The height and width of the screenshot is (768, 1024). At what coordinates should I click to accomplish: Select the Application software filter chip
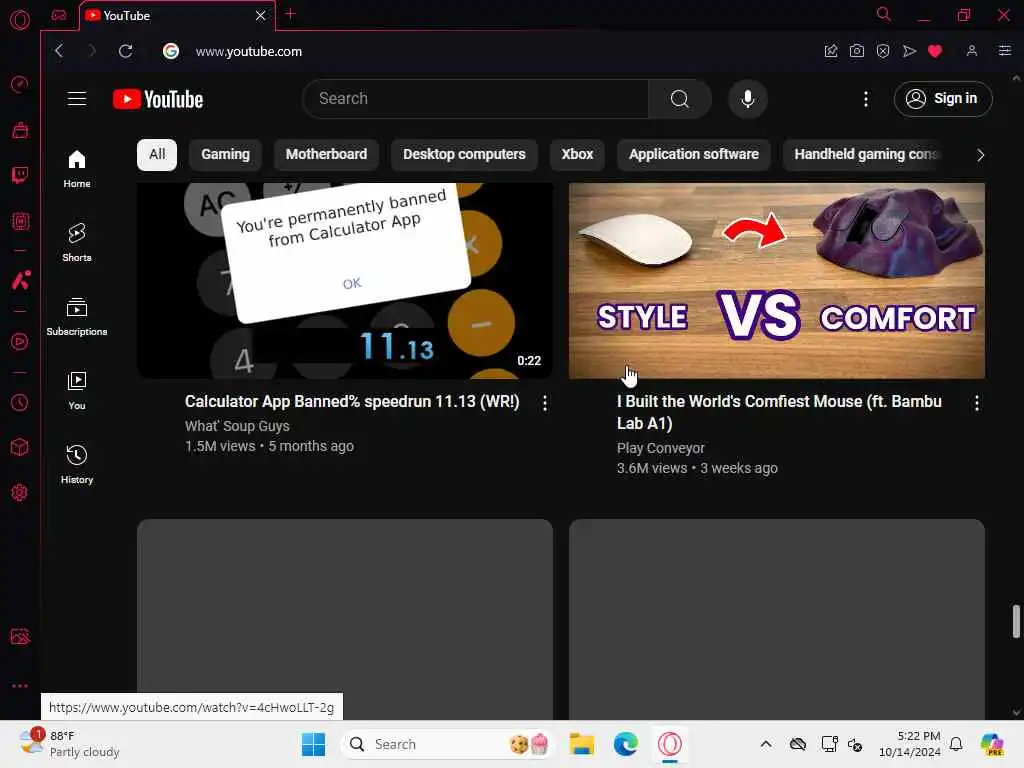pyautogui.click(x=694, y=155)
